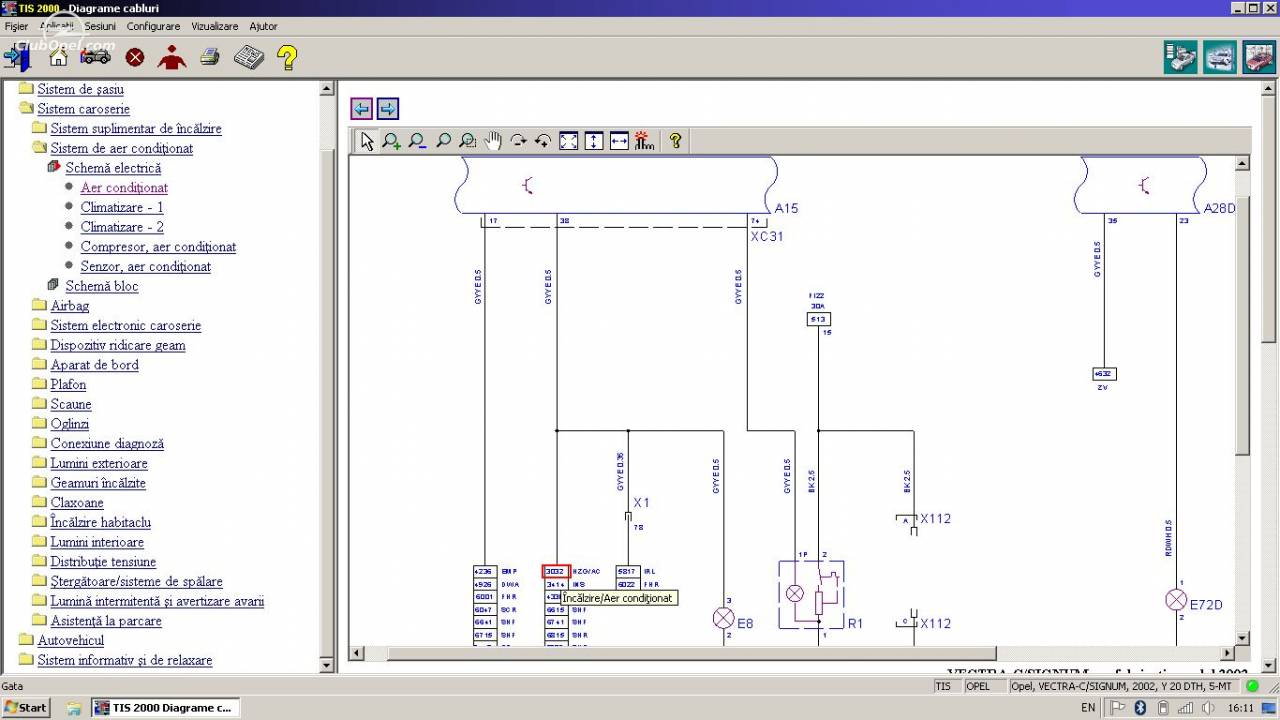The image size is (1280, 720).
Task: Expand the Lumini exterioare folder
Action: 99,463
